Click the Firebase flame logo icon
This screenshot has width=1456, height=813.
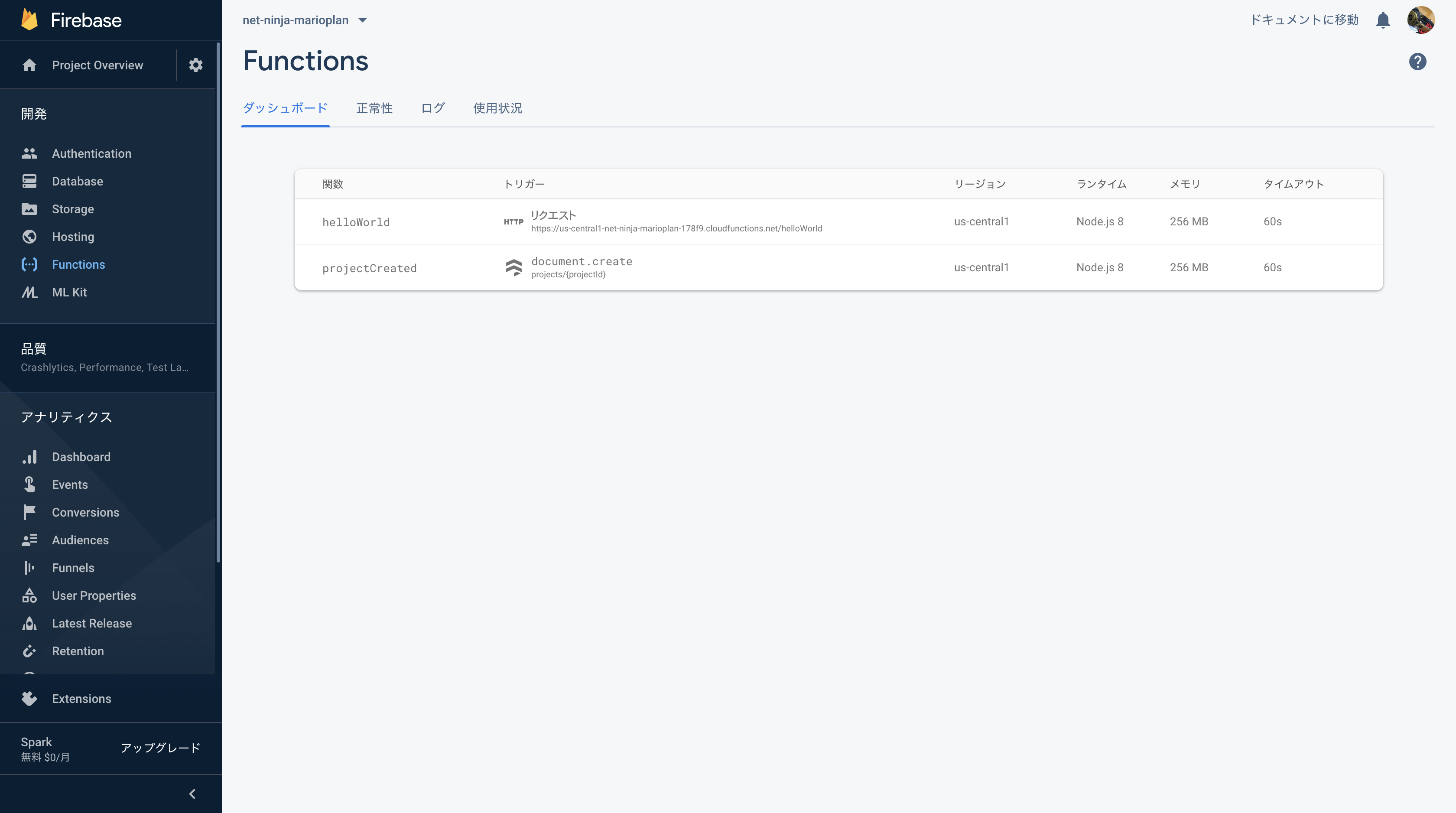click(x=29, y=20)
